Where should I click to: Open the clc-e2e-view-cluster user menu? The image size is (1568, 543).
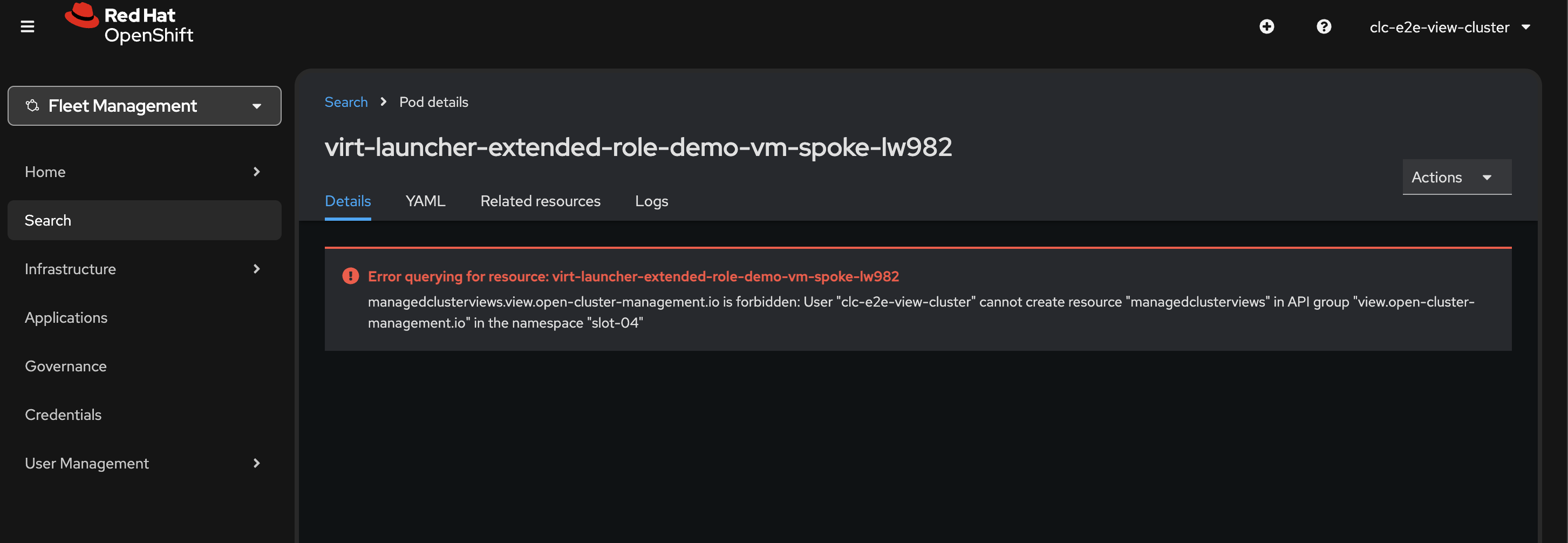[x=1449, y=28]
